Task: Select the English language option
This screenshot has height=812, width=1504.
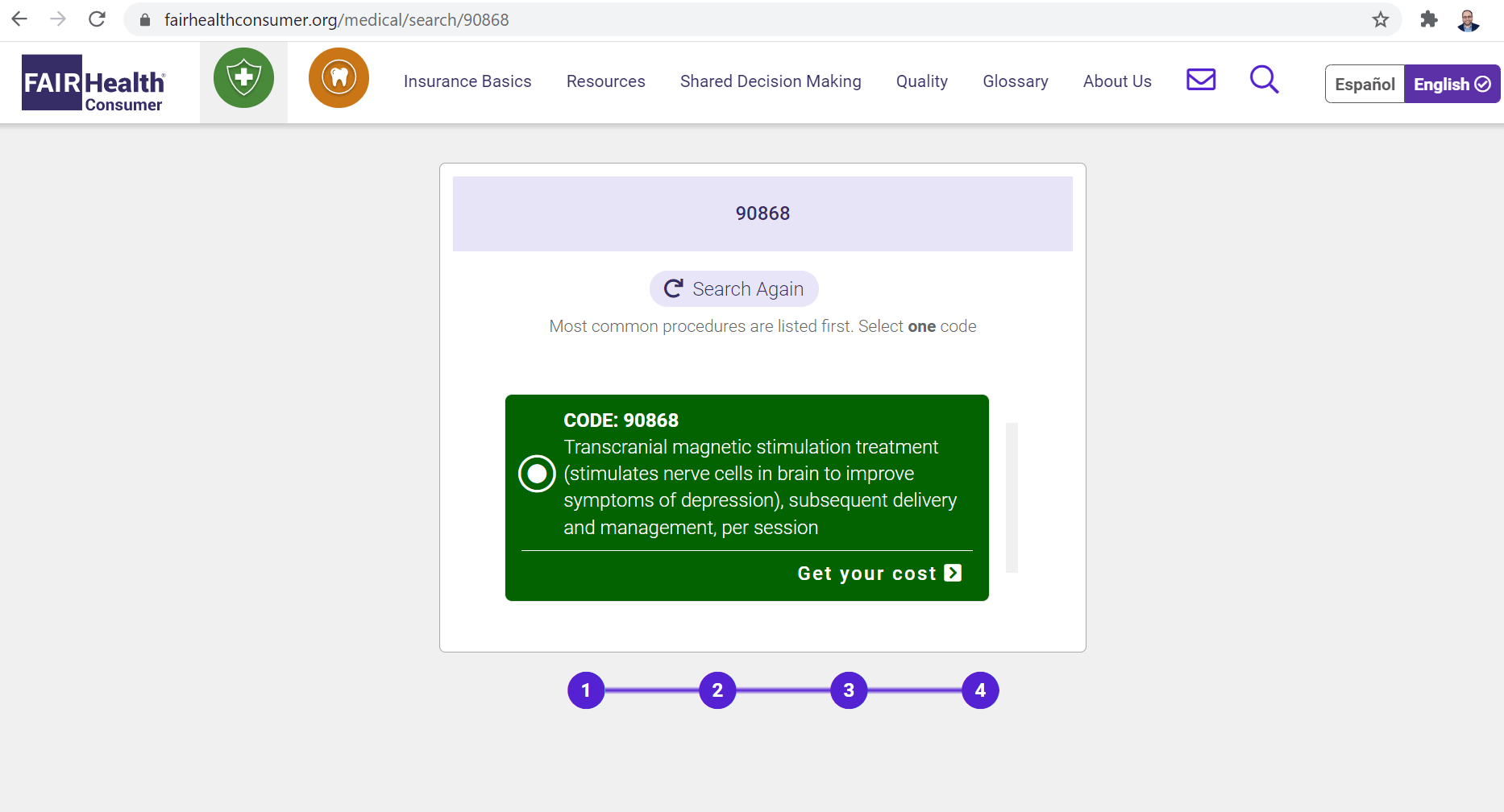Action: click(1451, 85)
